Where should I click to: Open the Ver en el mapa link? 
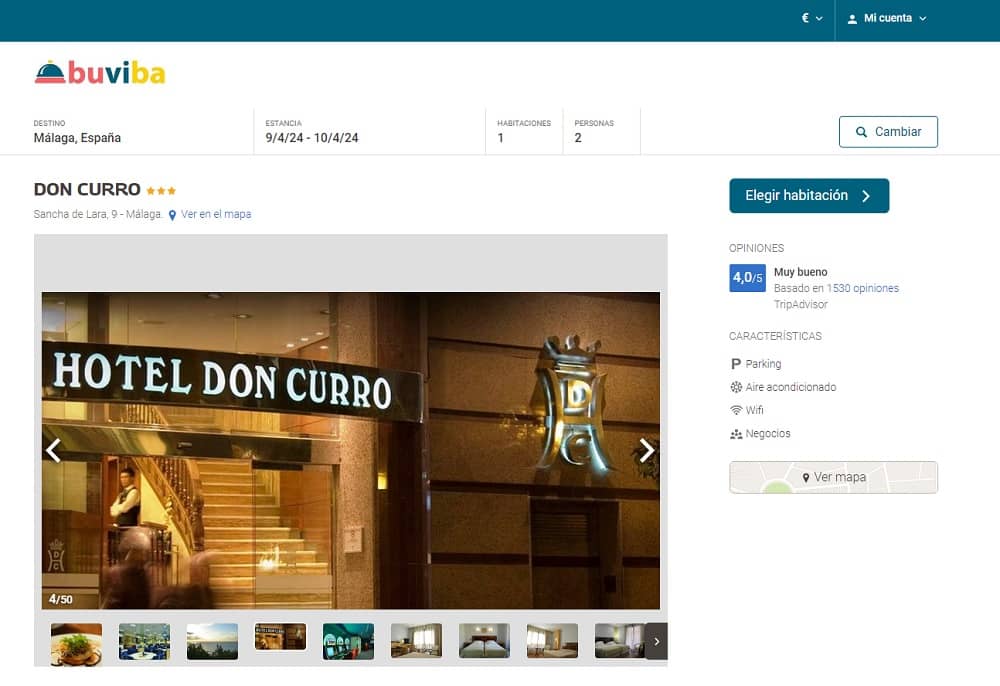[216, 214]
